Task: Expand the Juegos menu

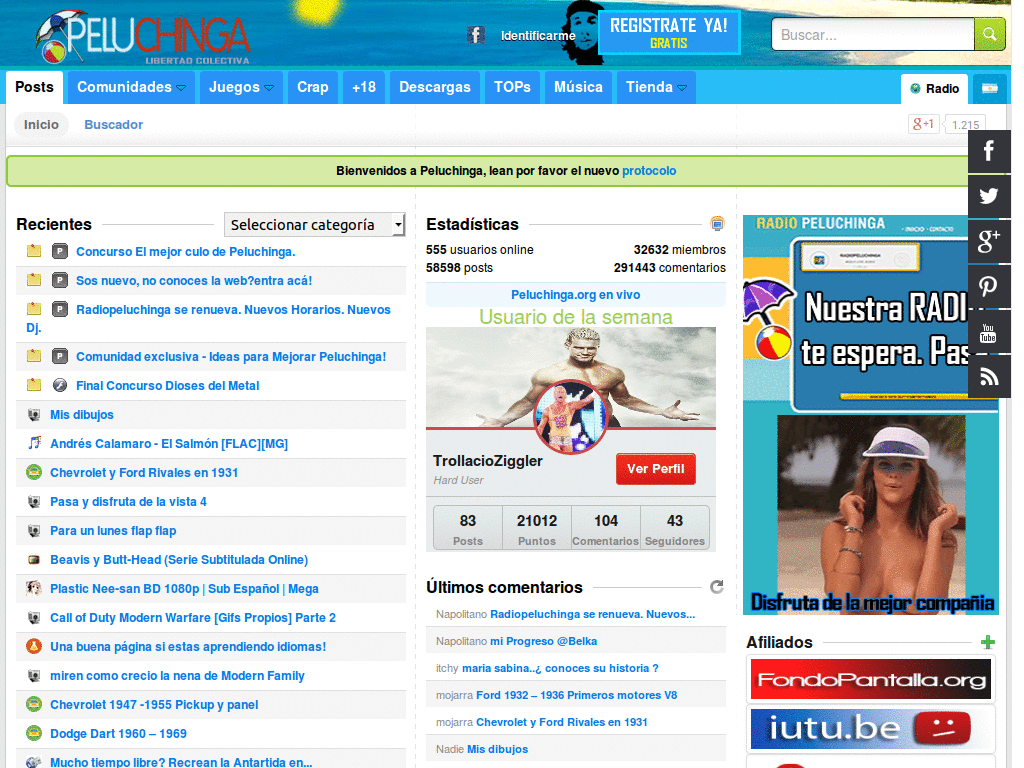Action: point(241,88)
